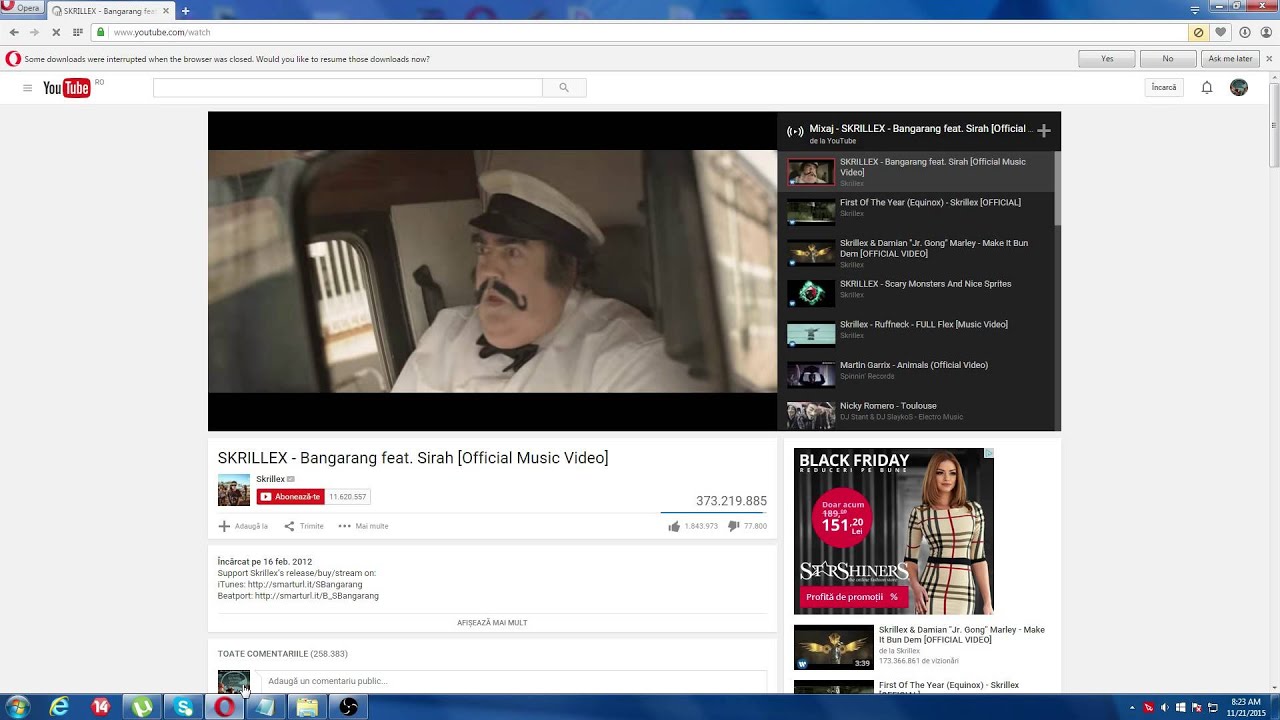The width and height of the screenshot is (1280, 720).
Task: Expand description with AFIȘEAZĂ MAI MULT
Action: click(x=492, y=623)
